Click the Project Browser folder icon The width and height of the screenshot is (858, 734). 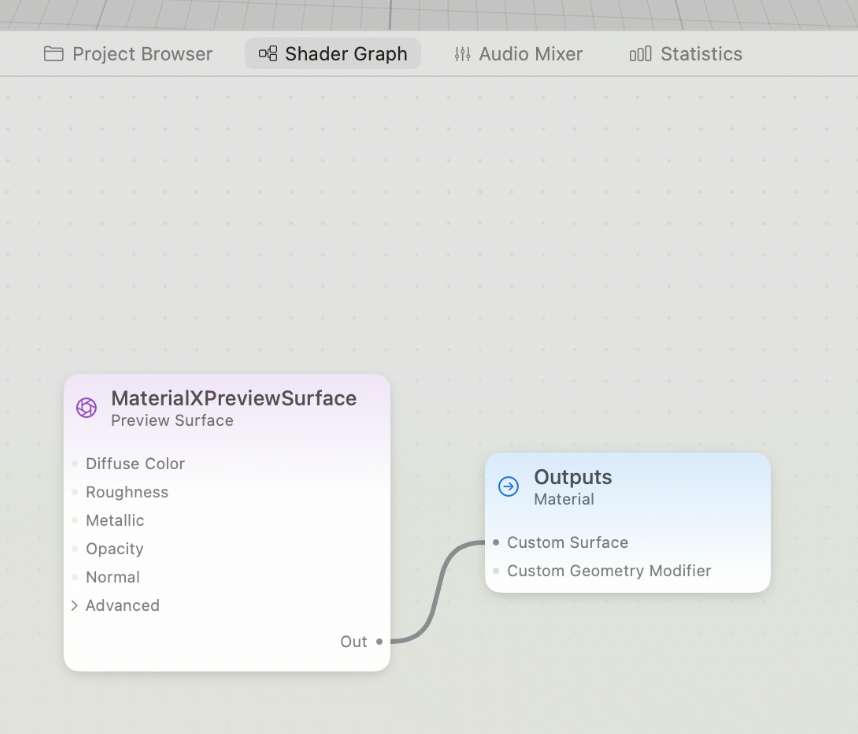54,54
